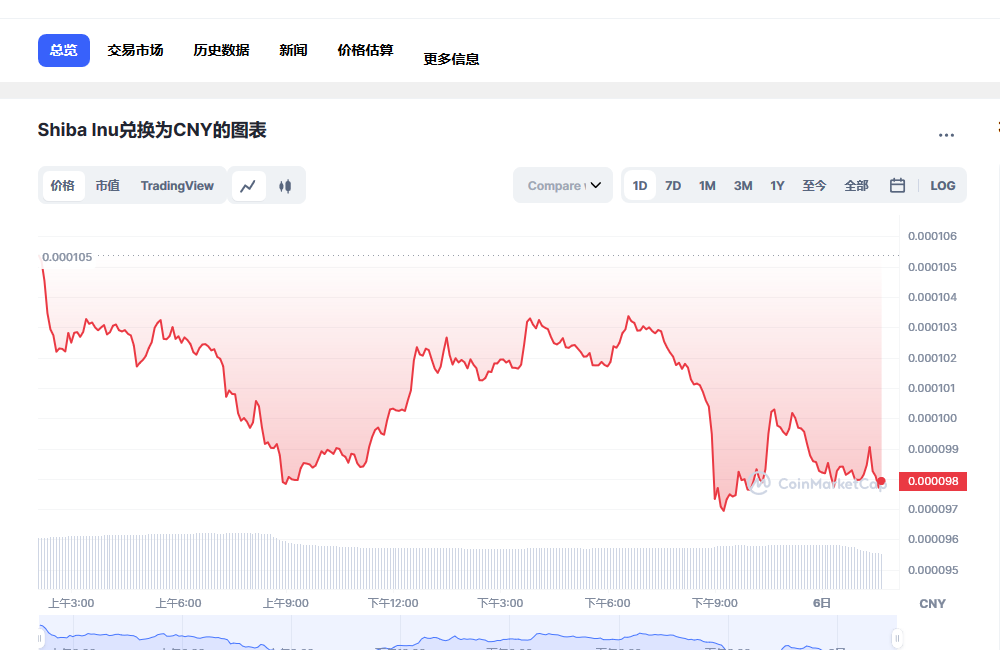The width and height of the screenshot is (1000, 650).
Task: Select the 全部 time range
Action: point(857,186)
